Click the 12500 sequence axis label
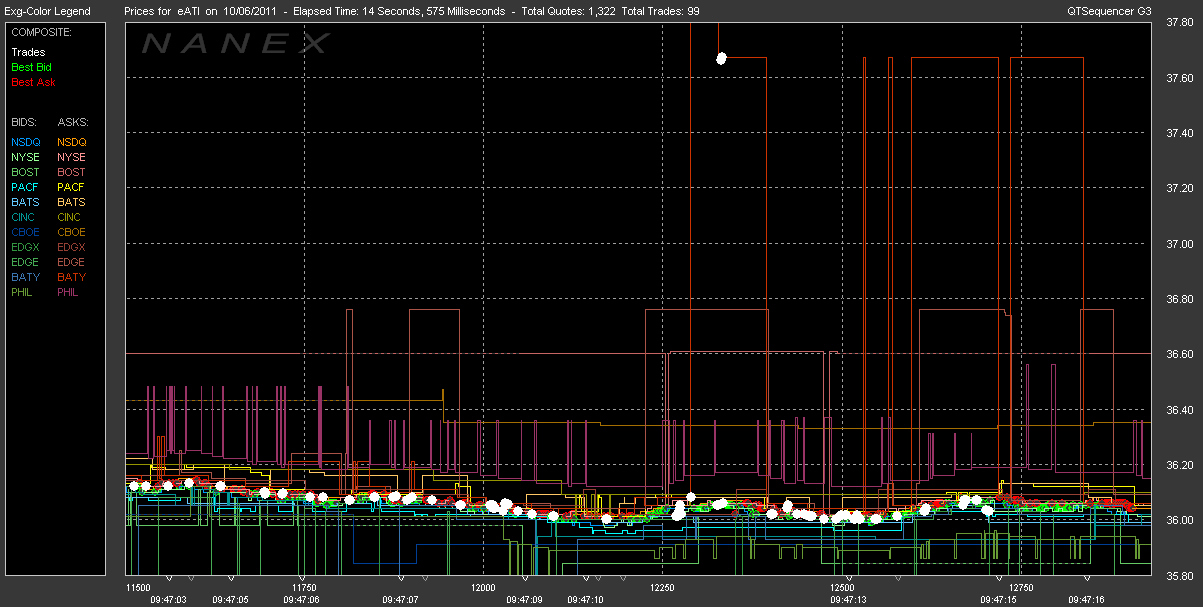Viewport: 1203px width, 607px height. [x=842, y=588]
